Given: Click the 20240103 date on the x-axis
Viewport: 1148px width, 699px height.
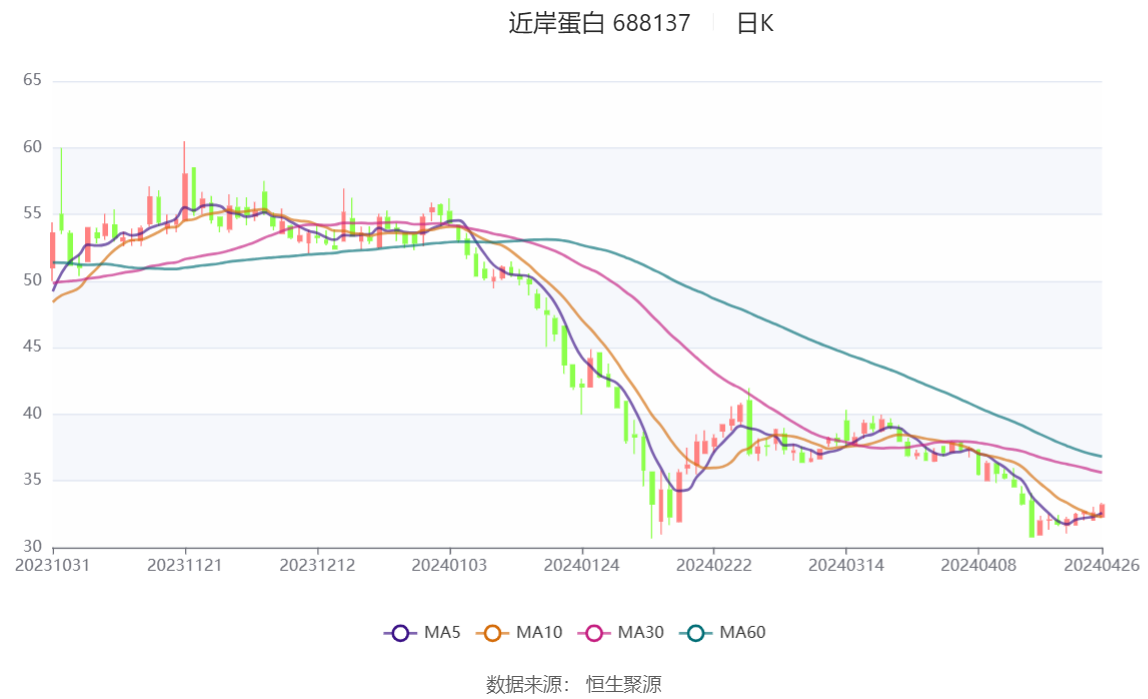Looking at the screenshot, I should coord(450,565).
